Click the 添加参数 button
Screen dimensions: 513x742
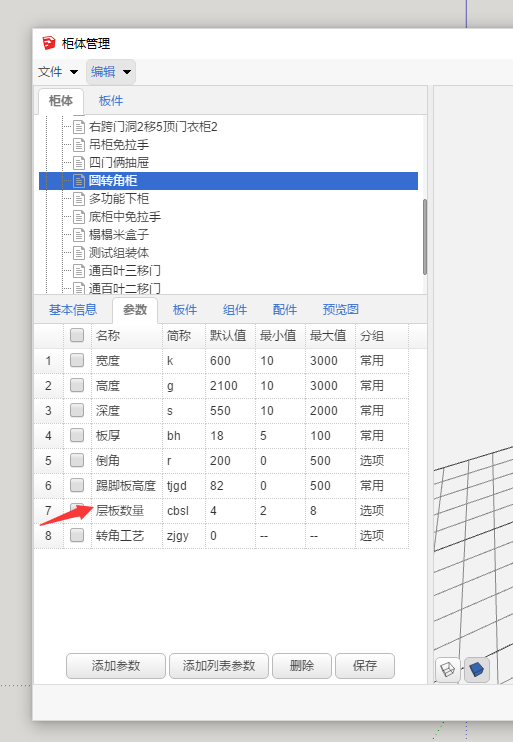[x=116, y=666]
